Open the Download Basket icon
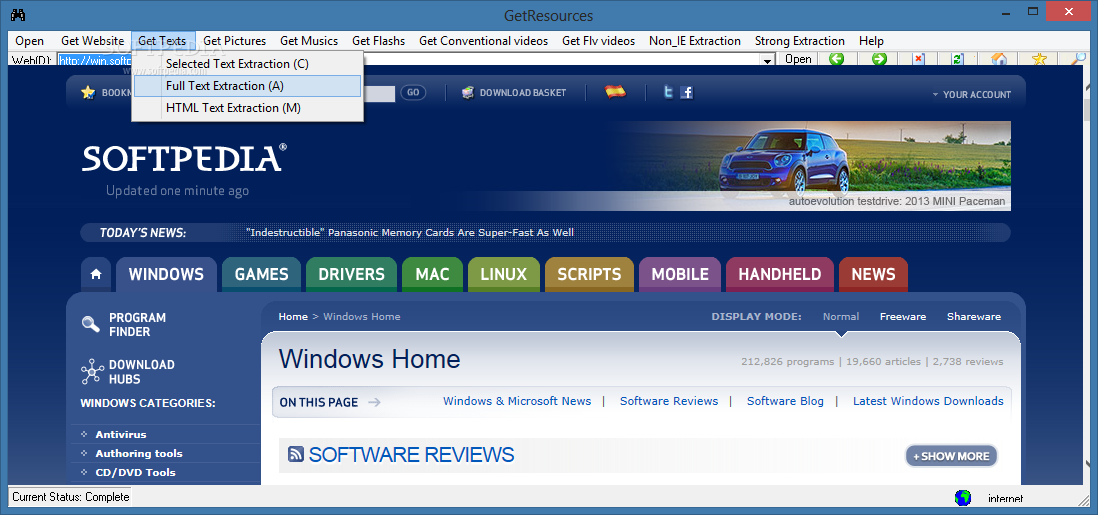This screenshot has height=515, width=1098. coord(468,92)
